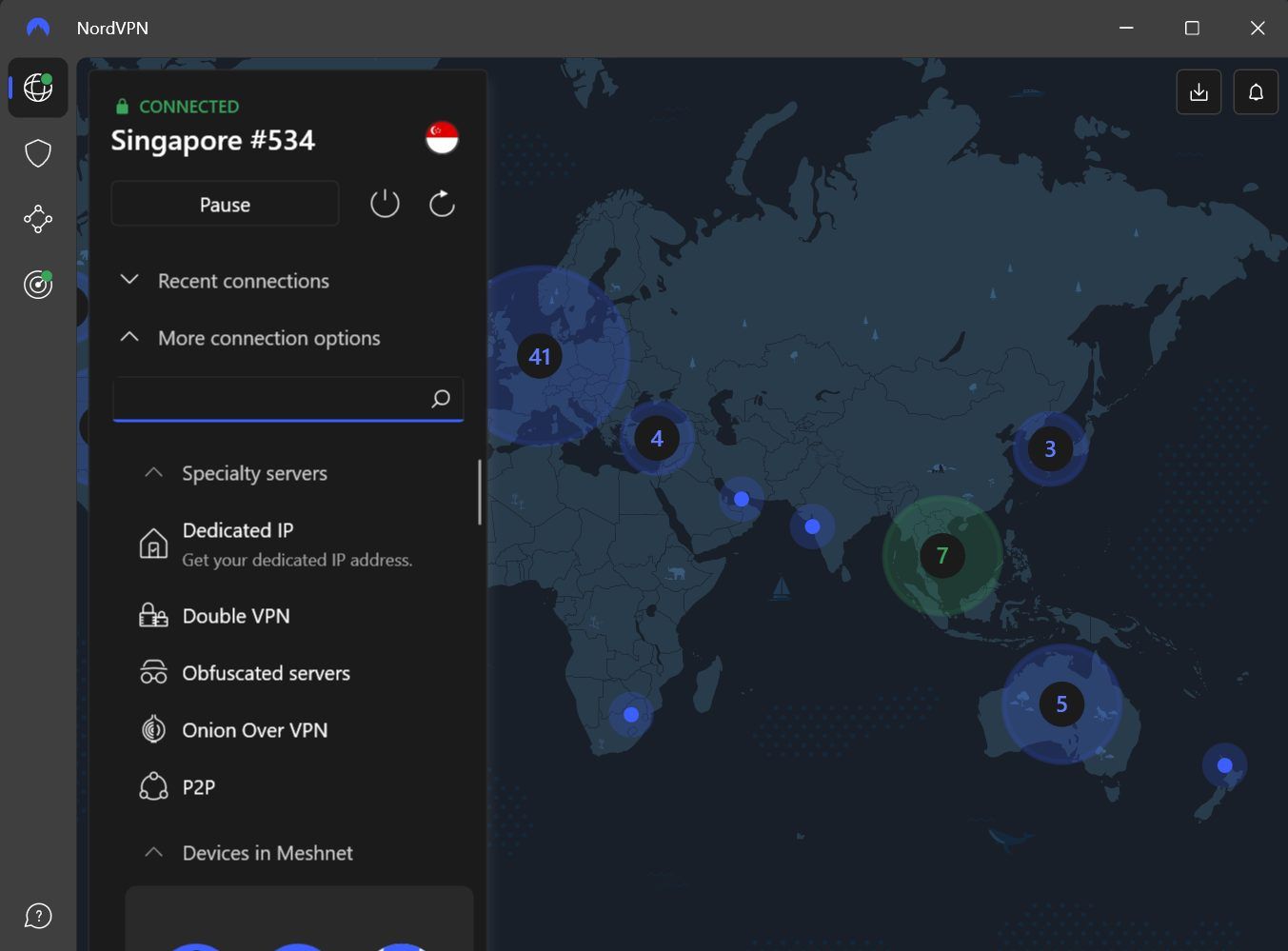Click the green Southeast Asia cluster 7

(x=942, y=555)
